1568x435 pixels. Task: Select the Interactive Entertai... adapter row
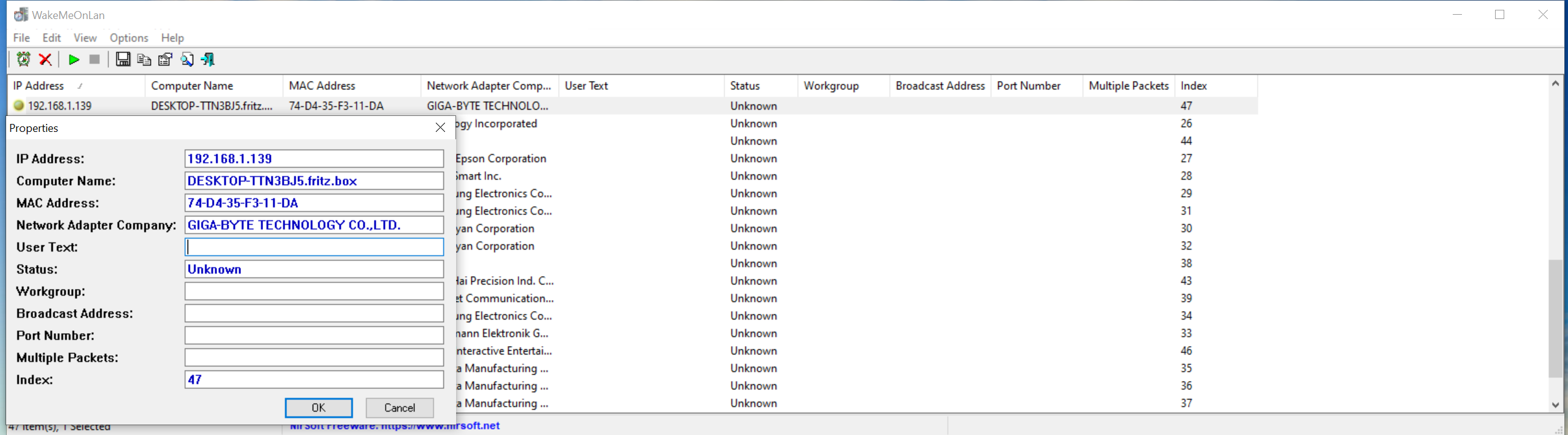pos(856,351)
